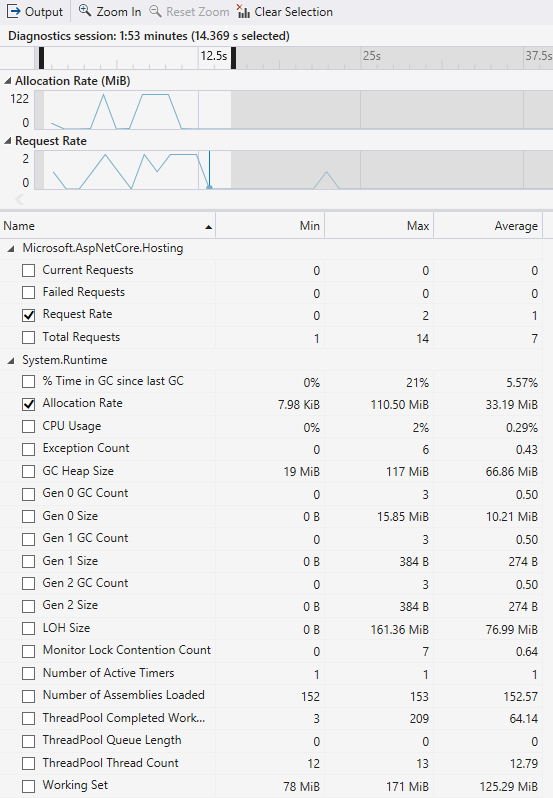The height and width of the screenshot is (798, 553).
Task: Click the 161.36 MiB LOH Size max value
Action: tap(399, 630)
